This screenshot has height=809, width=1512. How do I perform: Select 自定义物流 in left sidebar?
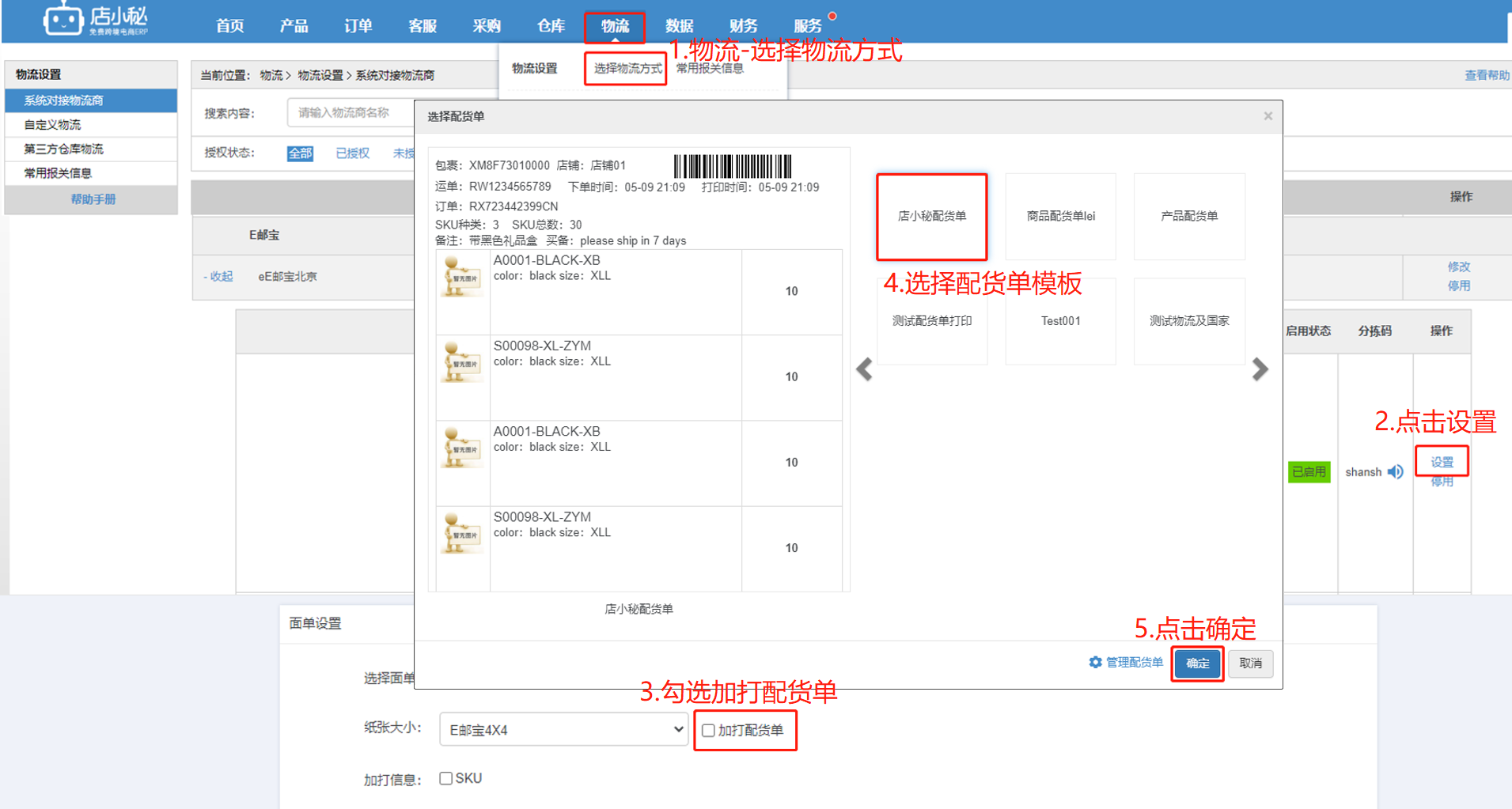91,125
